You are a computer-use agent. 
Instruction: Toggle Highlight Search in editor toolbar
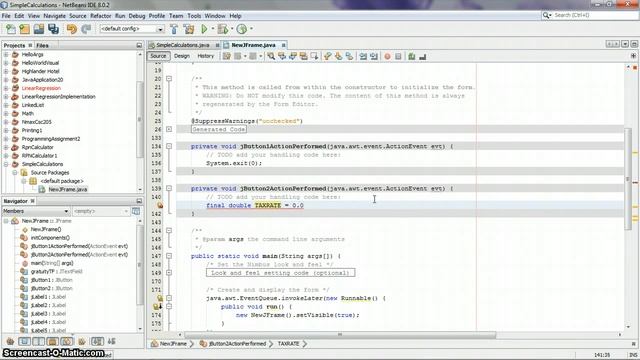[x=303, y=56]
